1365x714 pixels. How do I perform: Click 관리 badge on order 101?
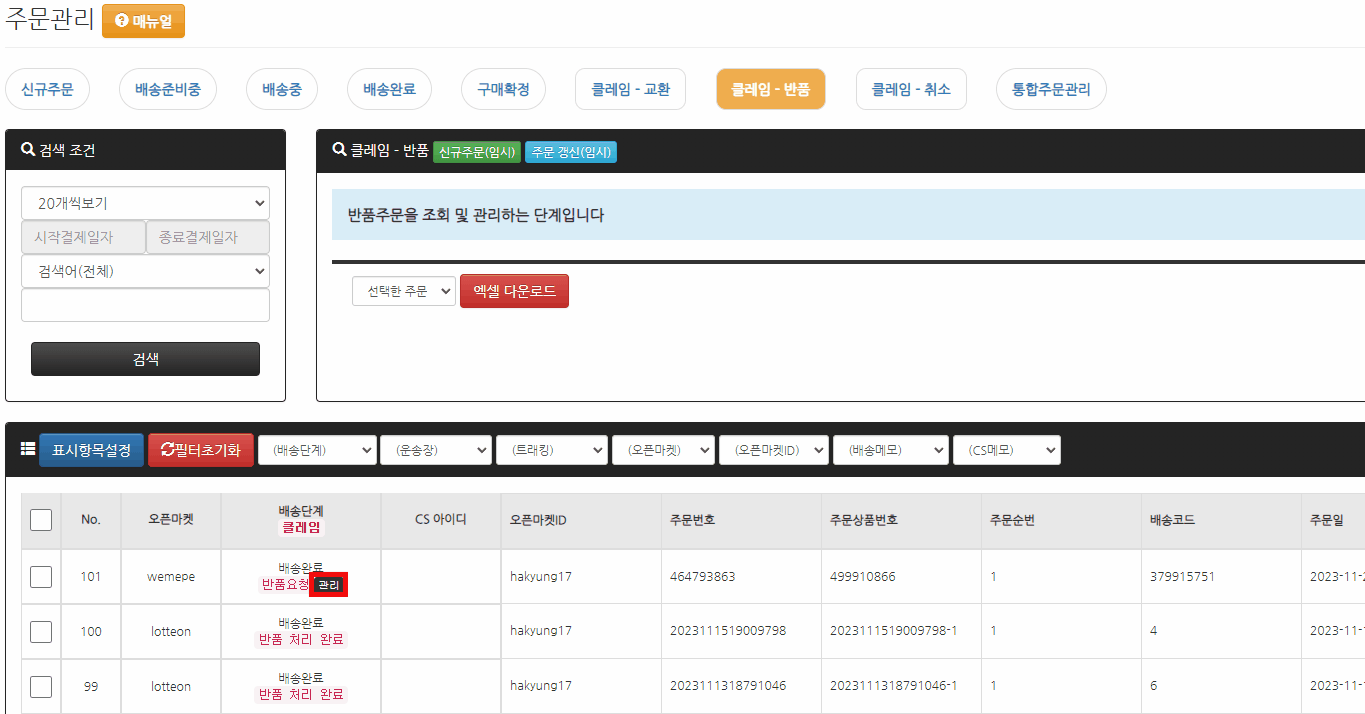(329, 585)
